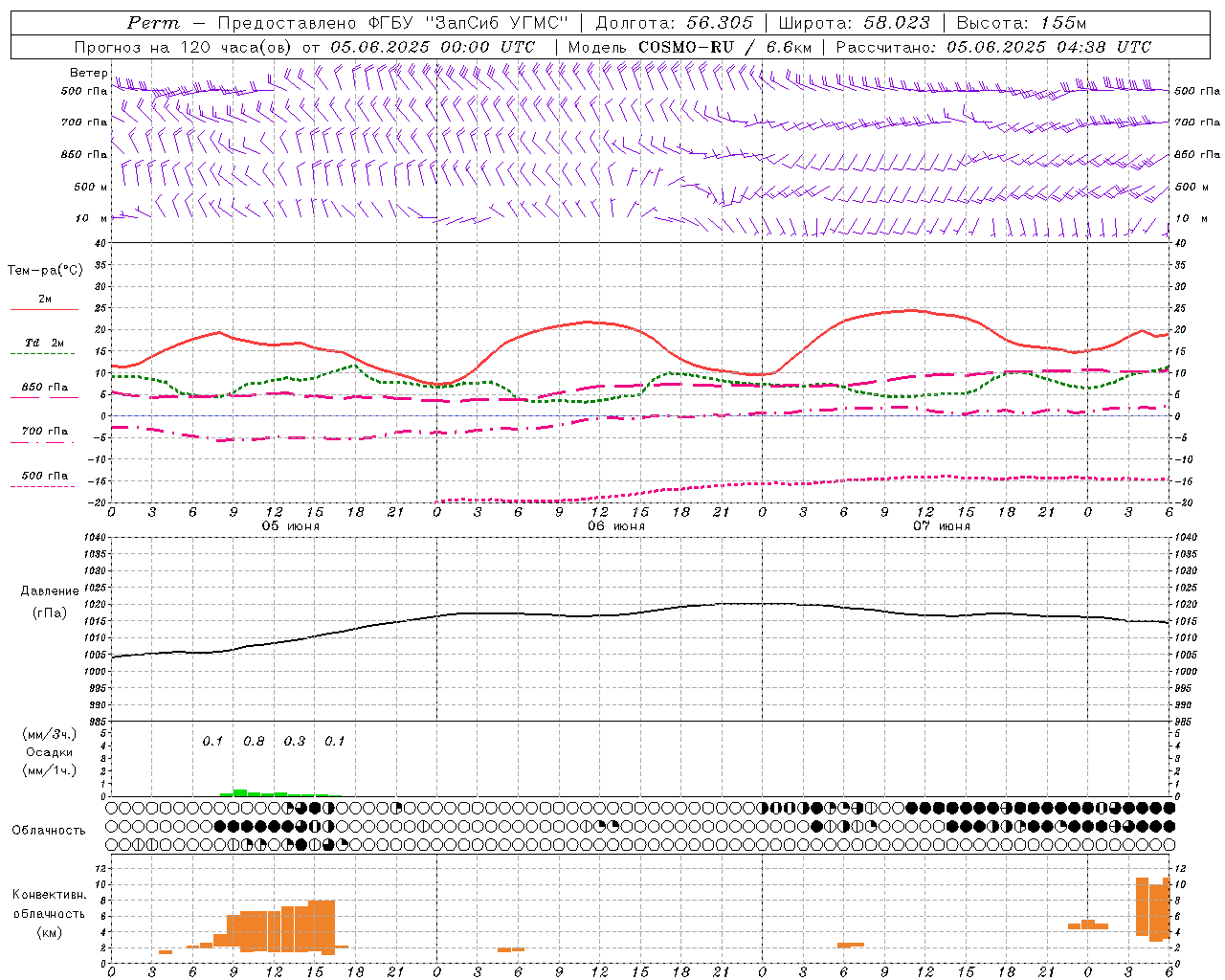Click the "Конвективн." convective cloud label

(x=49, y=895)
